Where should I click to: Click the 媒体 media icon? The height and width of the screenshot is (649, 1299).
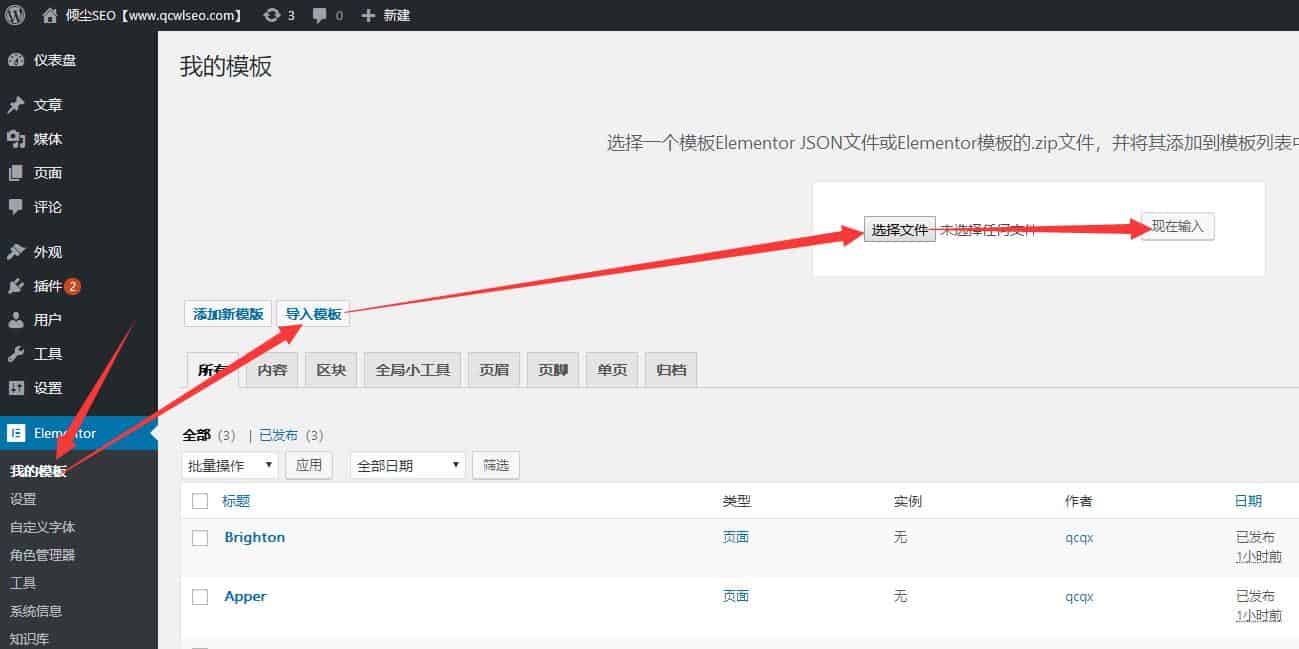coord(16,139)
